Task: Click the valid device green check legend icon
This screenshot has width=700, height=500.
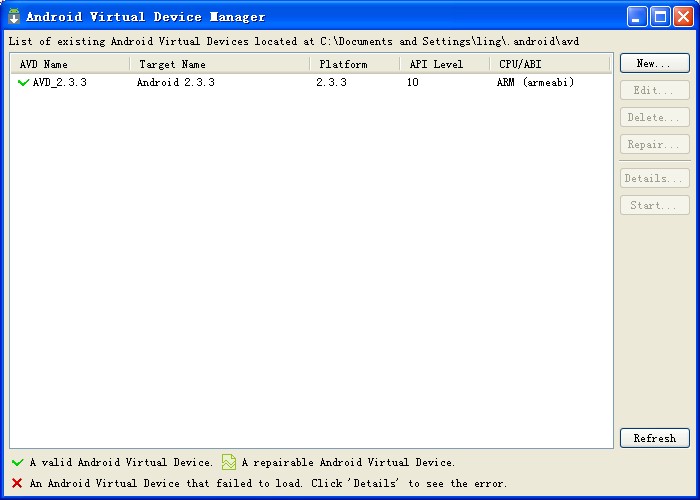Action: (17, 462)
